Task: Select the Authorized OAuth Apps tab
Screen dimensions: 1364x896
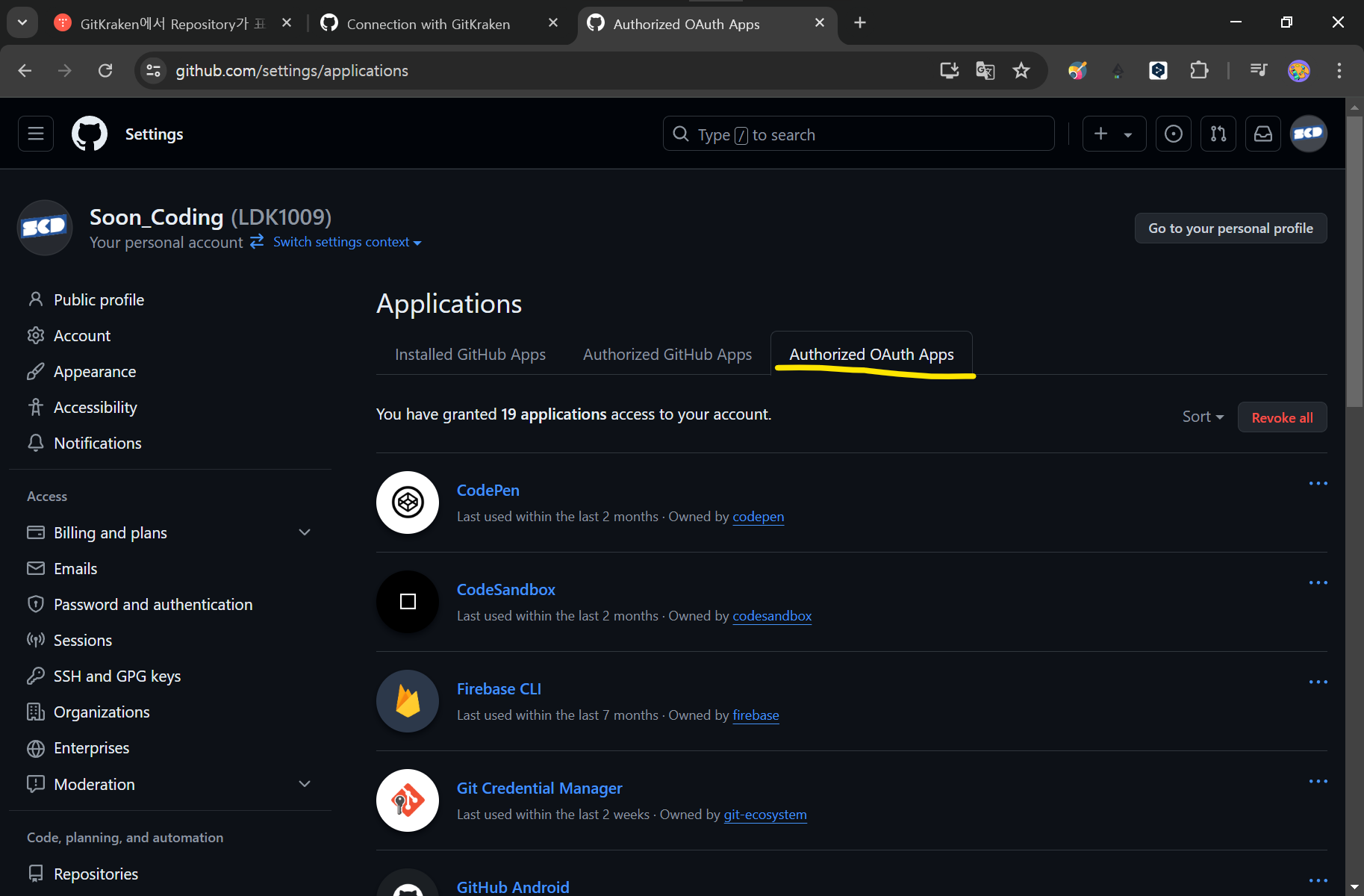Action: (x=871, y=354)
